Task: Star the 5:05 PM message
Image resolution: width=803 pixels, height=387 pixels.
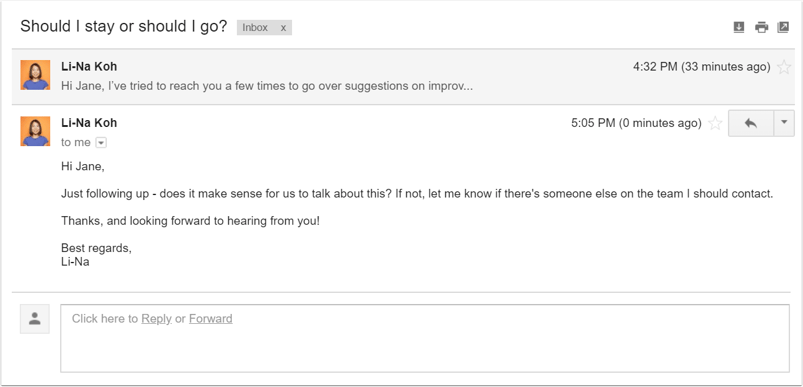Action: 715,123
